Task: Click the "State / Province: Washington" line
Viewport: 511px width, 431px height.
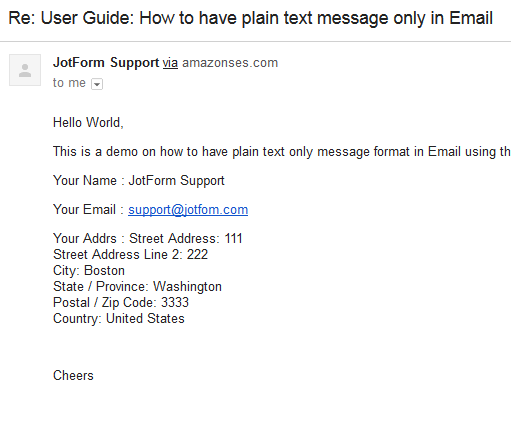Action: (x=137, y=287)
